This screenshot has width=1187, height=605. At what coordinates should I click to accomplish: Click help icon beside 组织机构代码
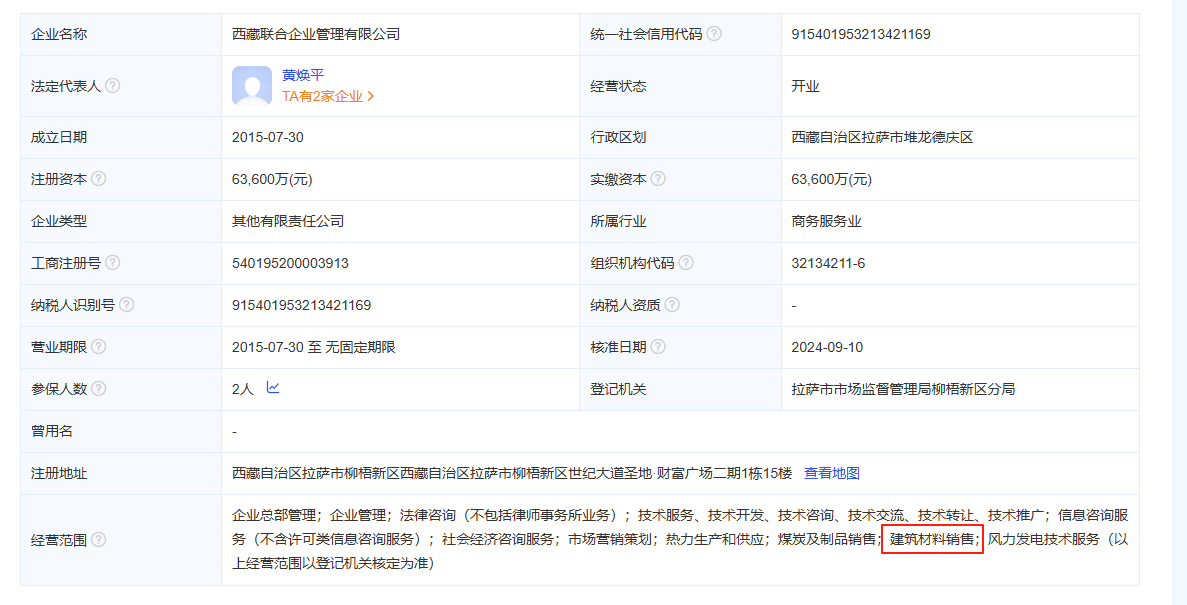[686, 263]
